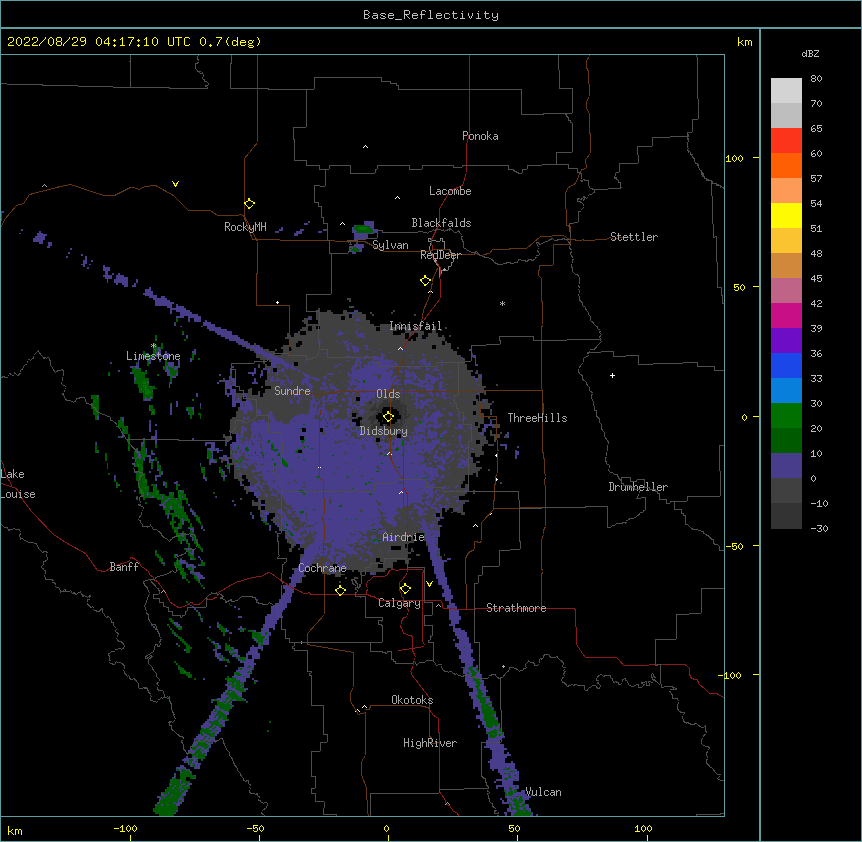The height and width of the screenshot is (842, 862).
Task: Select the Lacombe city label
Action: click(450, 191)
